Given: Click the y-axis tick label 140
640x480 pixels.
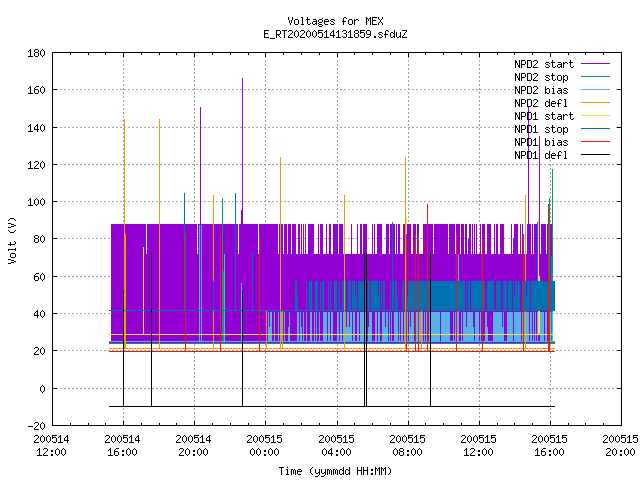Looking at the screenshot, I should pyautogui.click(x=36, y=128).
